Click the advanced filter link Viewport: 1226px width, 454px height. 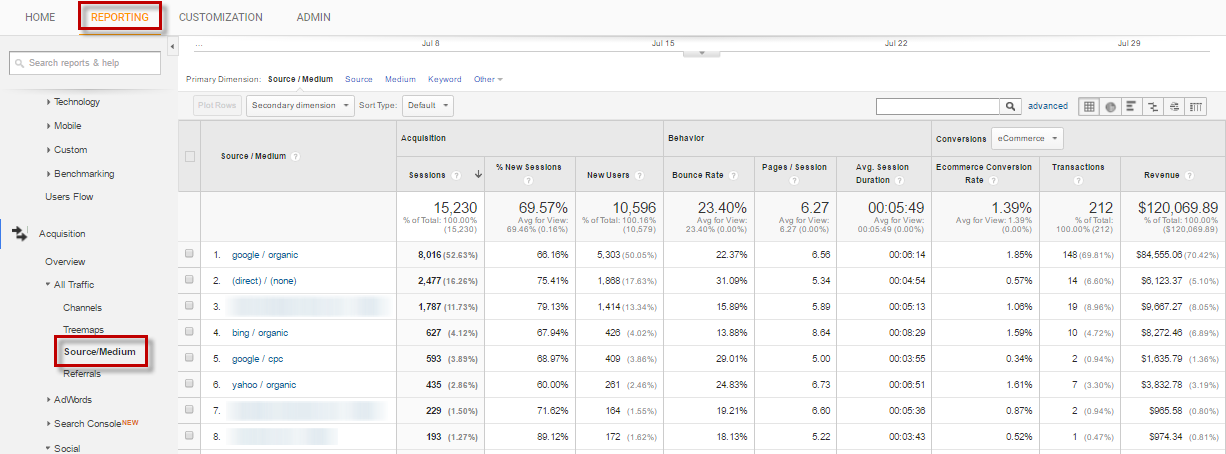pyautogui.click(x=1047, y=106)
